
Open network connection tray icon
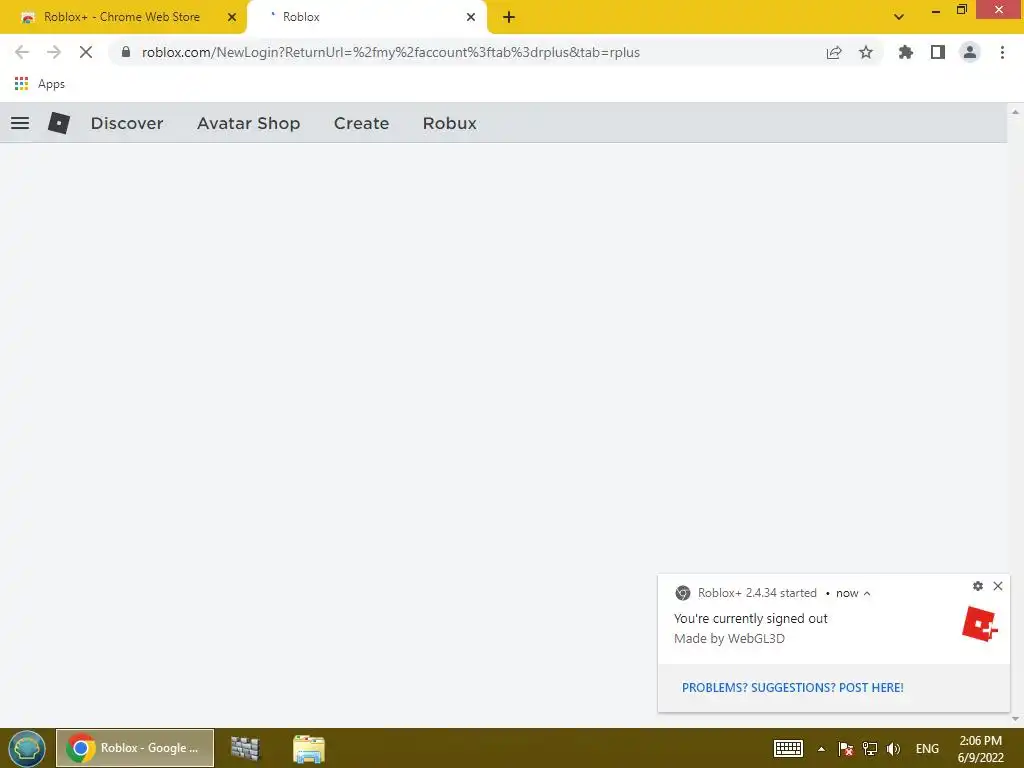click(870, 748)
